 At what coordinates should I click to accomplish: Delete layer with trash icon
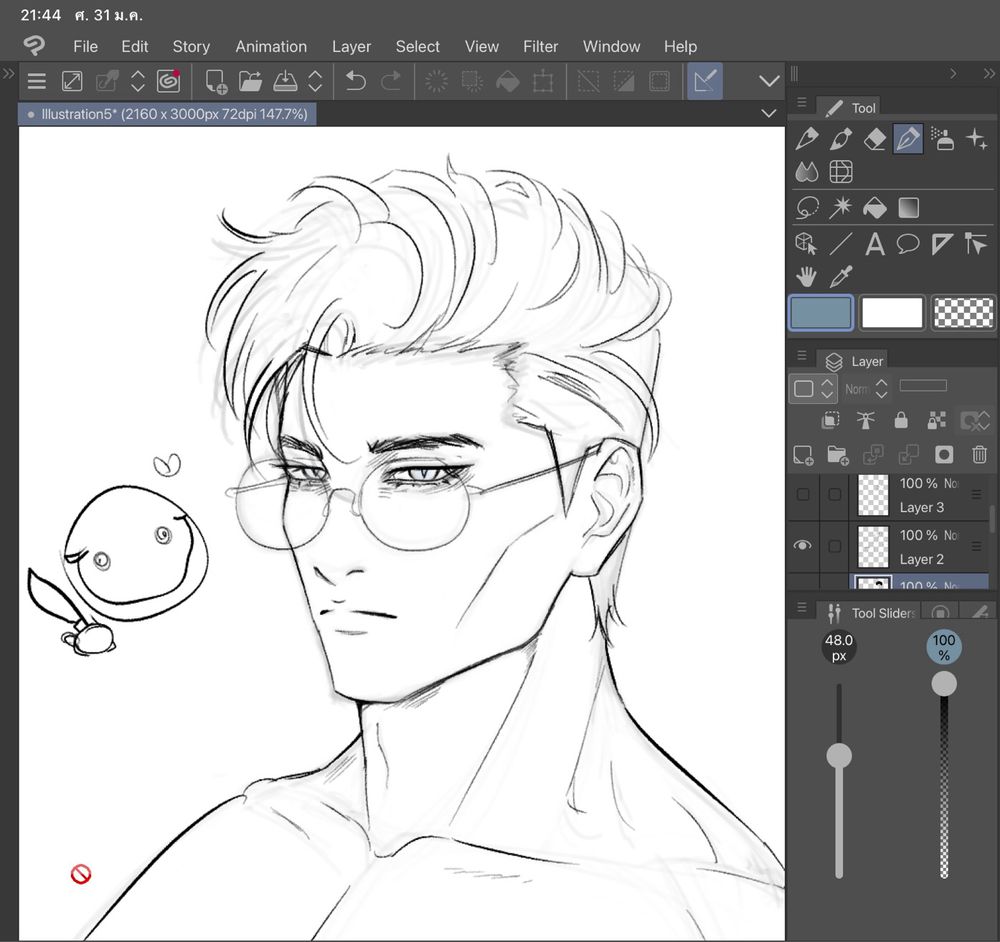point(979,454)
